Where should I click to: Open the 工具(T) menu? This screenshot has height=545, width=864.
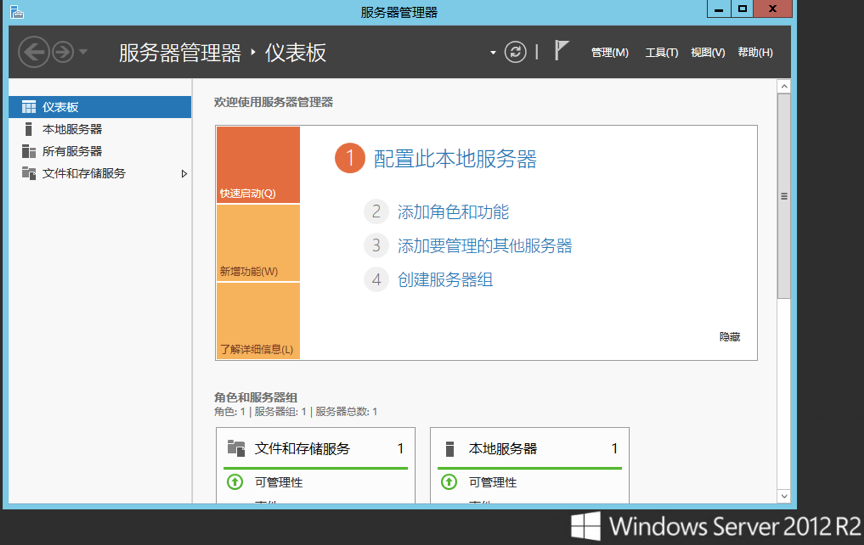coord(661,52)
